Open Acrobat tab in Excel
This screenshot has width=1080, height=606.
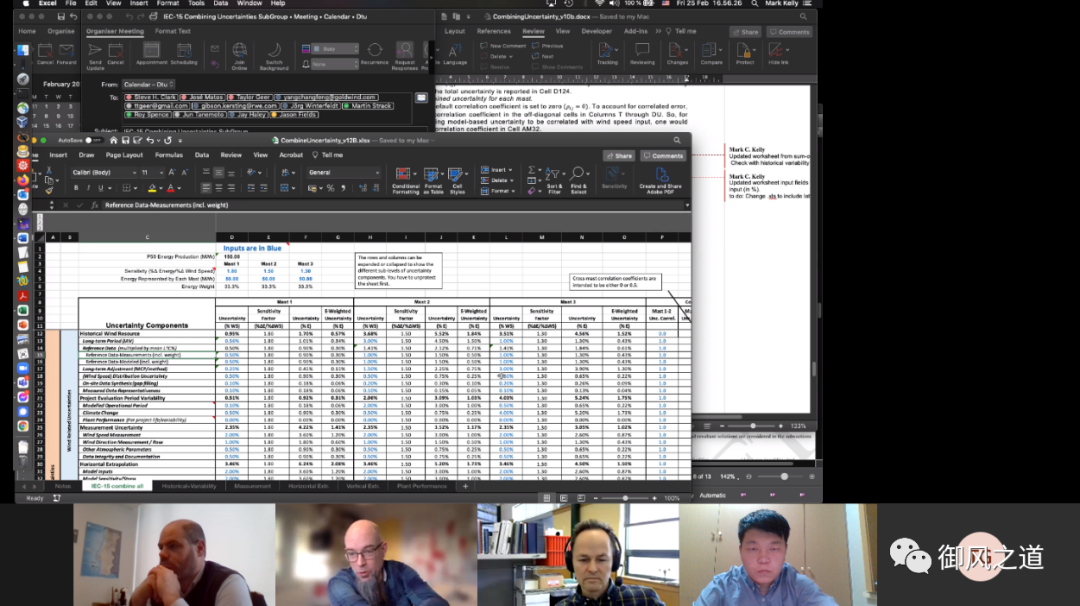tap(291, 156)
